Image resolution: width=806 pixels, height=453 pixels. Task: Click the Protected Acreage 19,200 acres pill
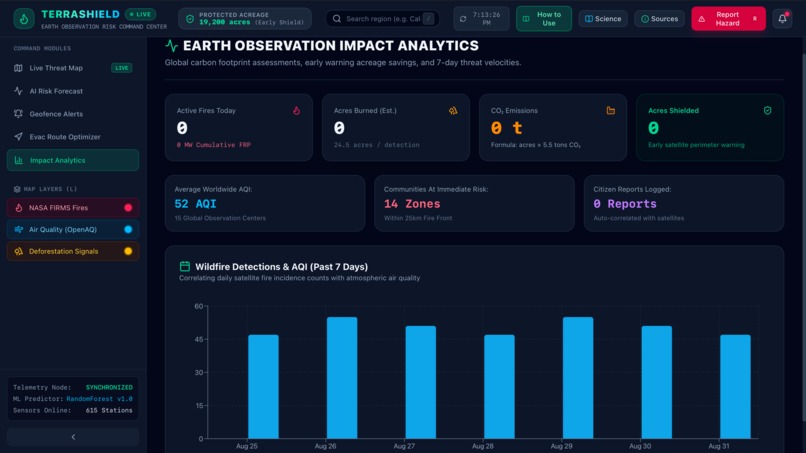click(245, 19)
